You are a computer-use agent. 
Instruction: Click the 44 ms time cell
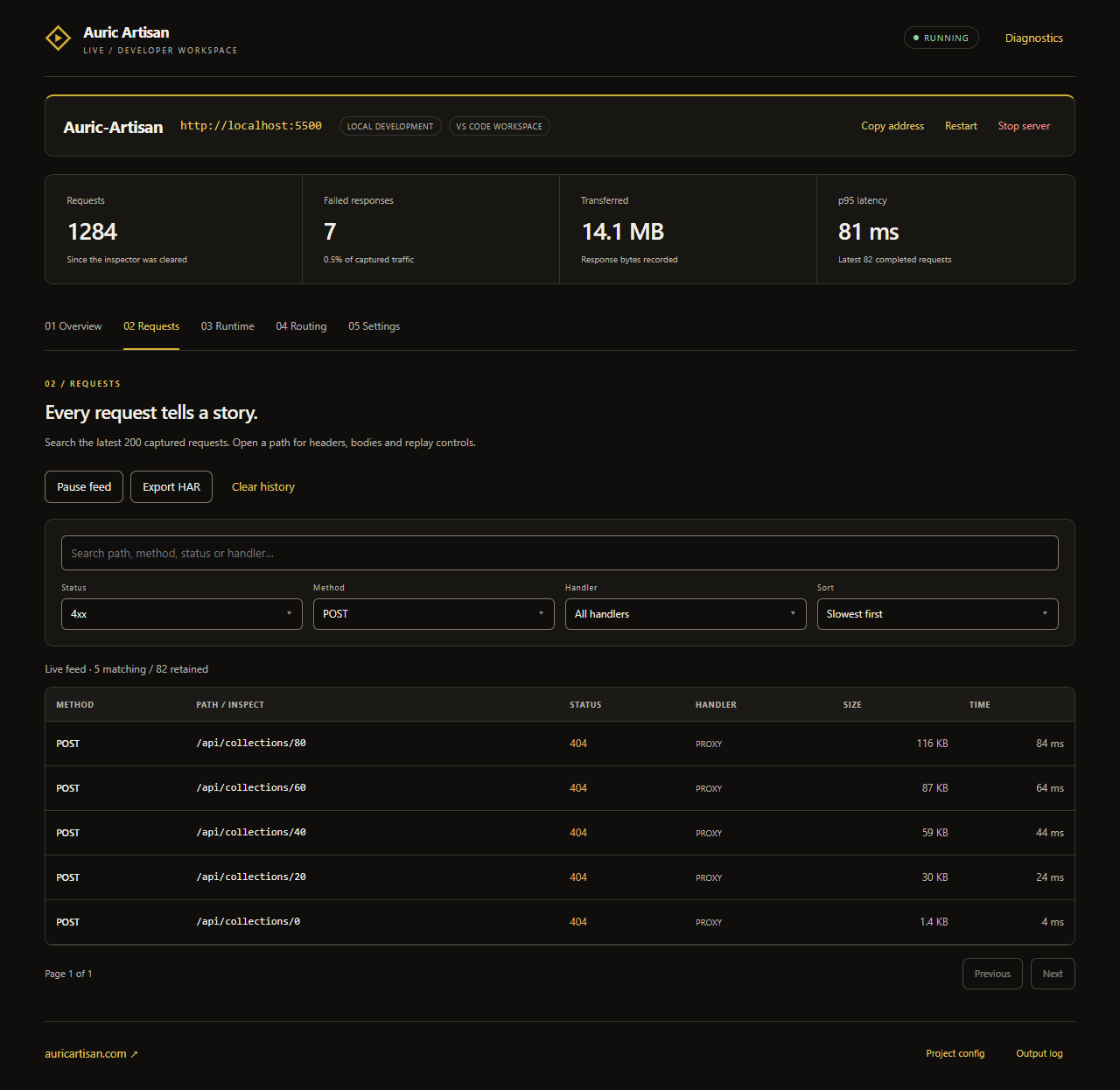tap(1050, 833)
